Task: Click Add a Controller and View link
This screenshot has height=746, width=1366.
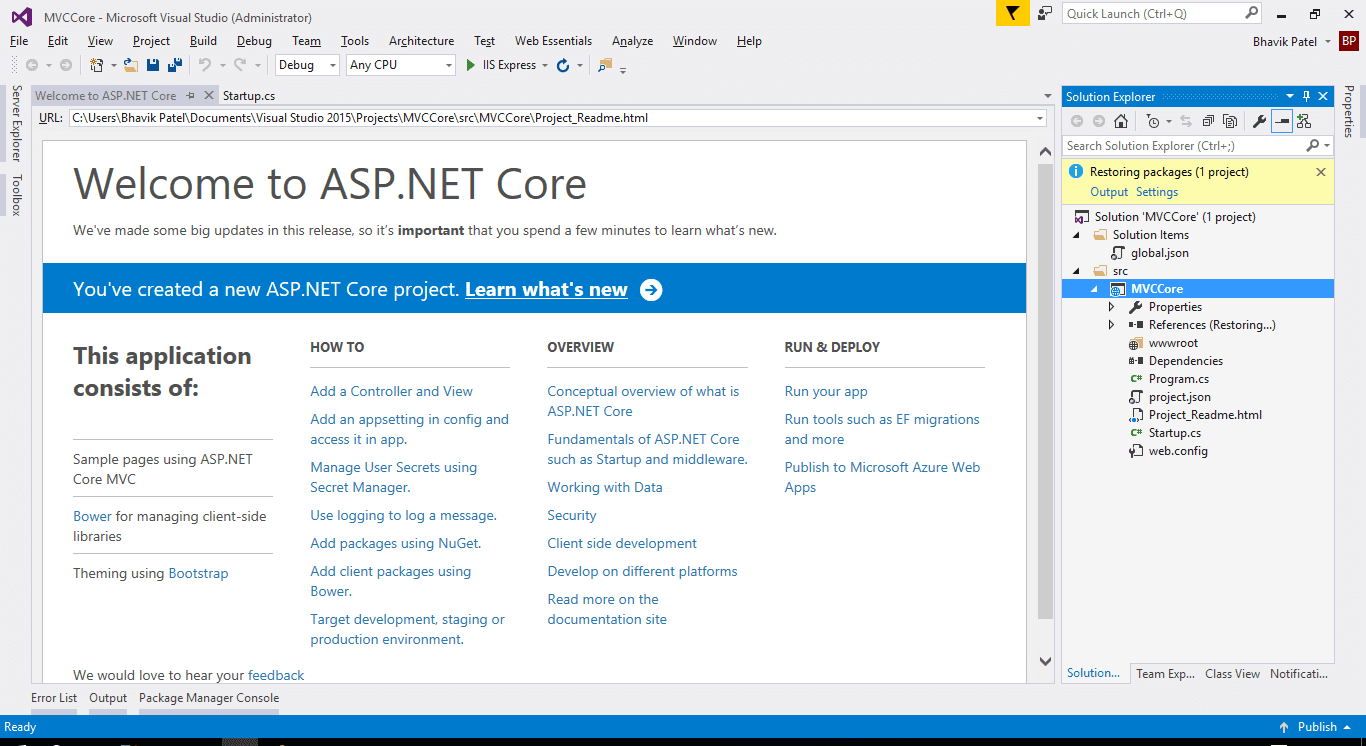Action: click(x=391, y=391)
